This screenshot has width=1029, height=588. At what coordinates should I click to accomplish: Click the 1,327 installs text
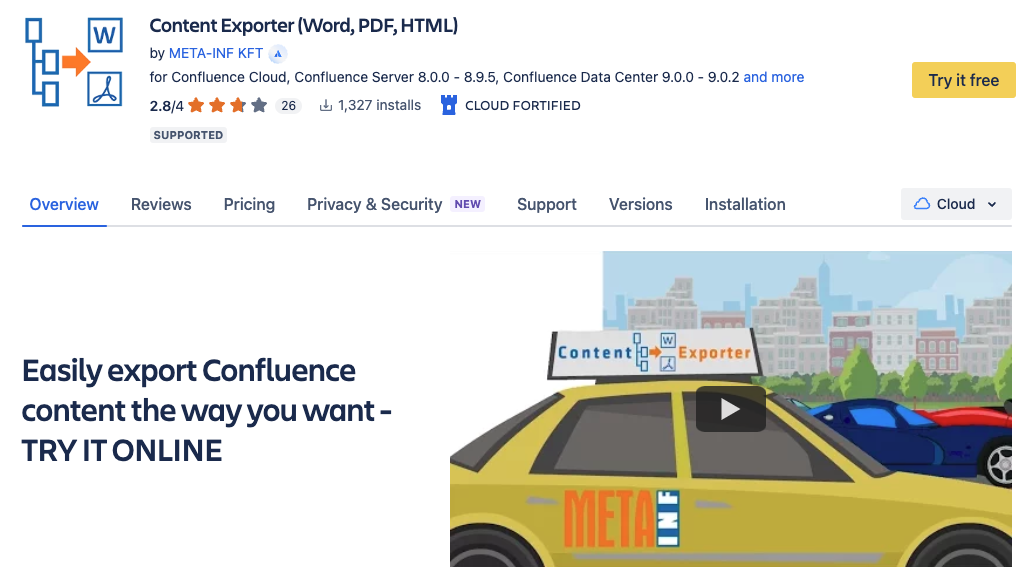tap(379, 106)
